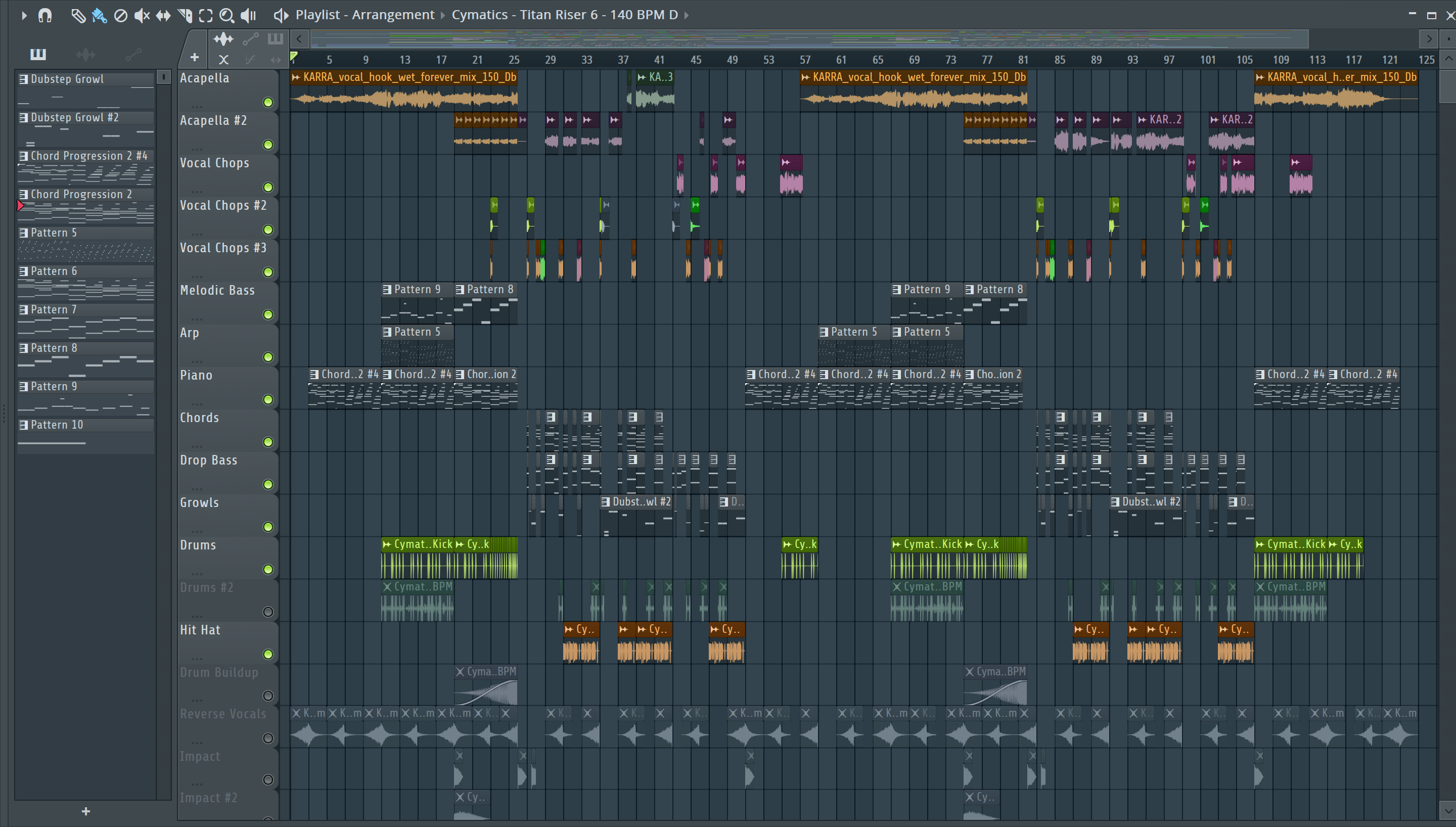
Task: Open first KARRA vocal hook clip menu
Action: [296, 77]
